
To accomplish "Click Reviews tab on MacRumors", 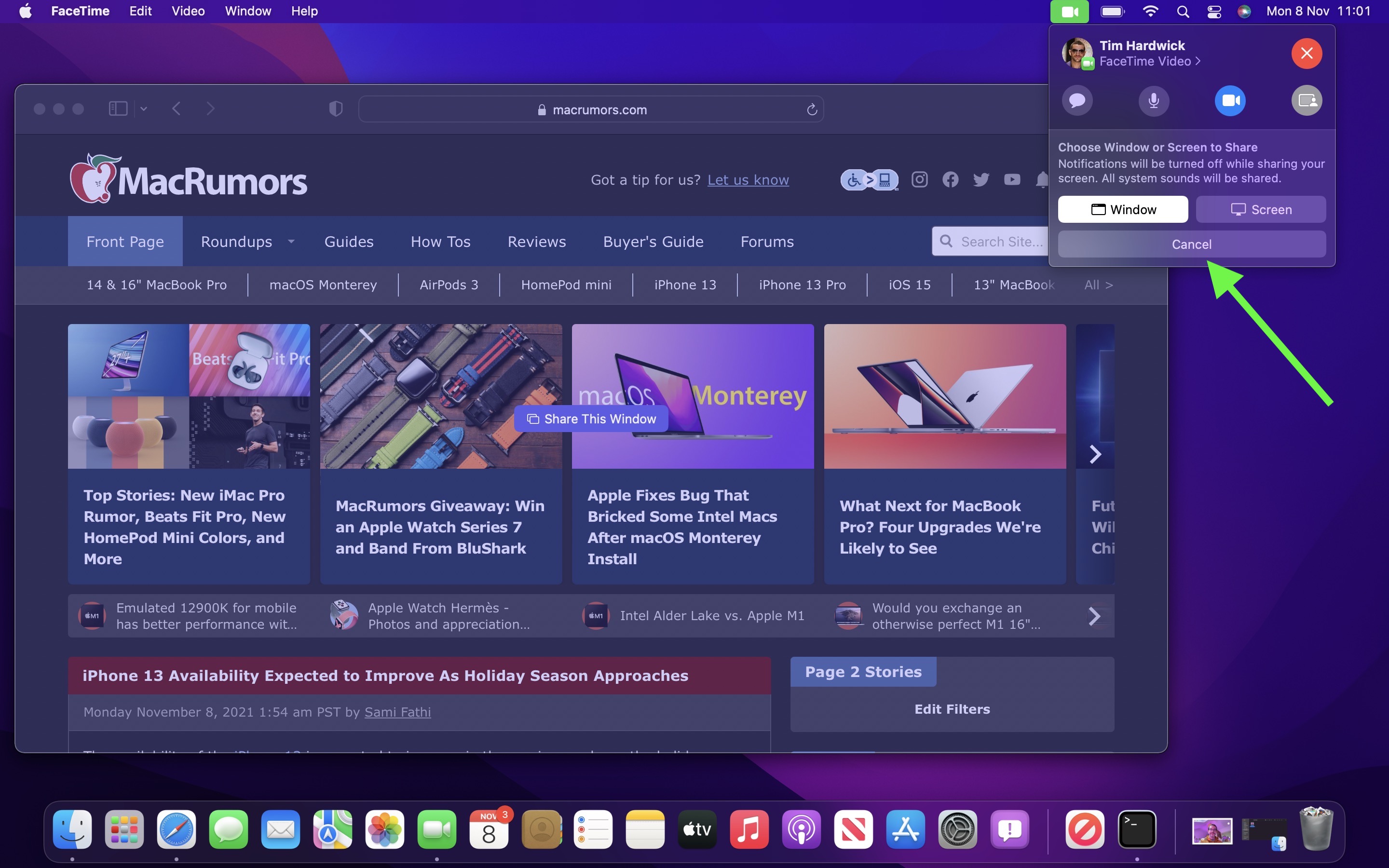I will pyautogui.click(x=537, y=241).
